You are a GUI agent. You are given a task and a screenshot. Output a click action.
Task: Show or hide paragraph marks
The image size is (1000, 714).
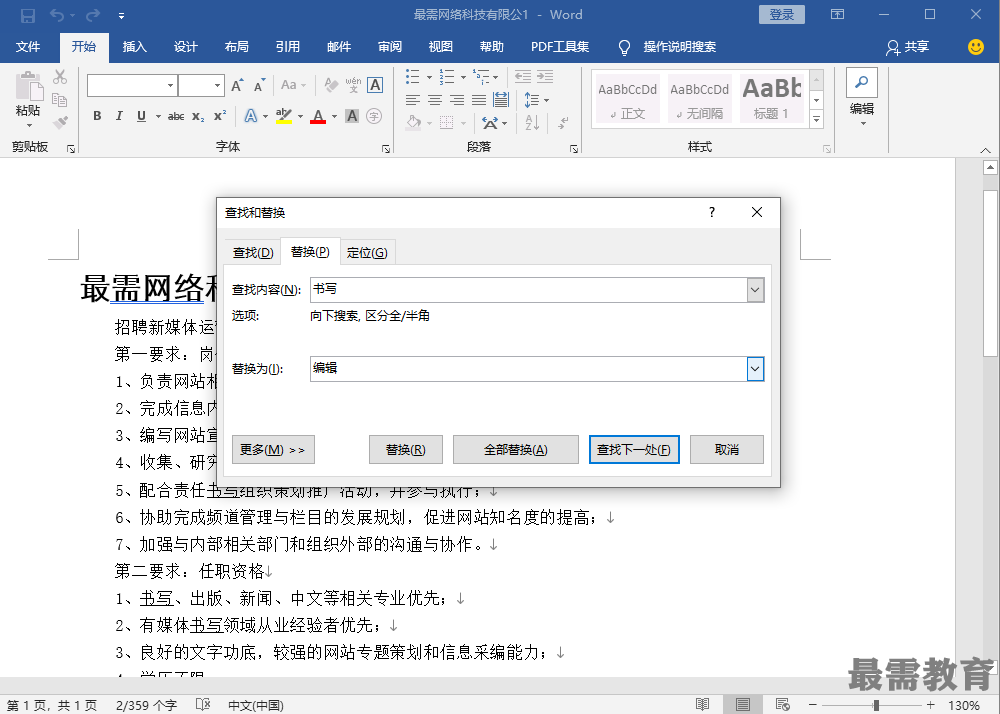coord(563,122)
